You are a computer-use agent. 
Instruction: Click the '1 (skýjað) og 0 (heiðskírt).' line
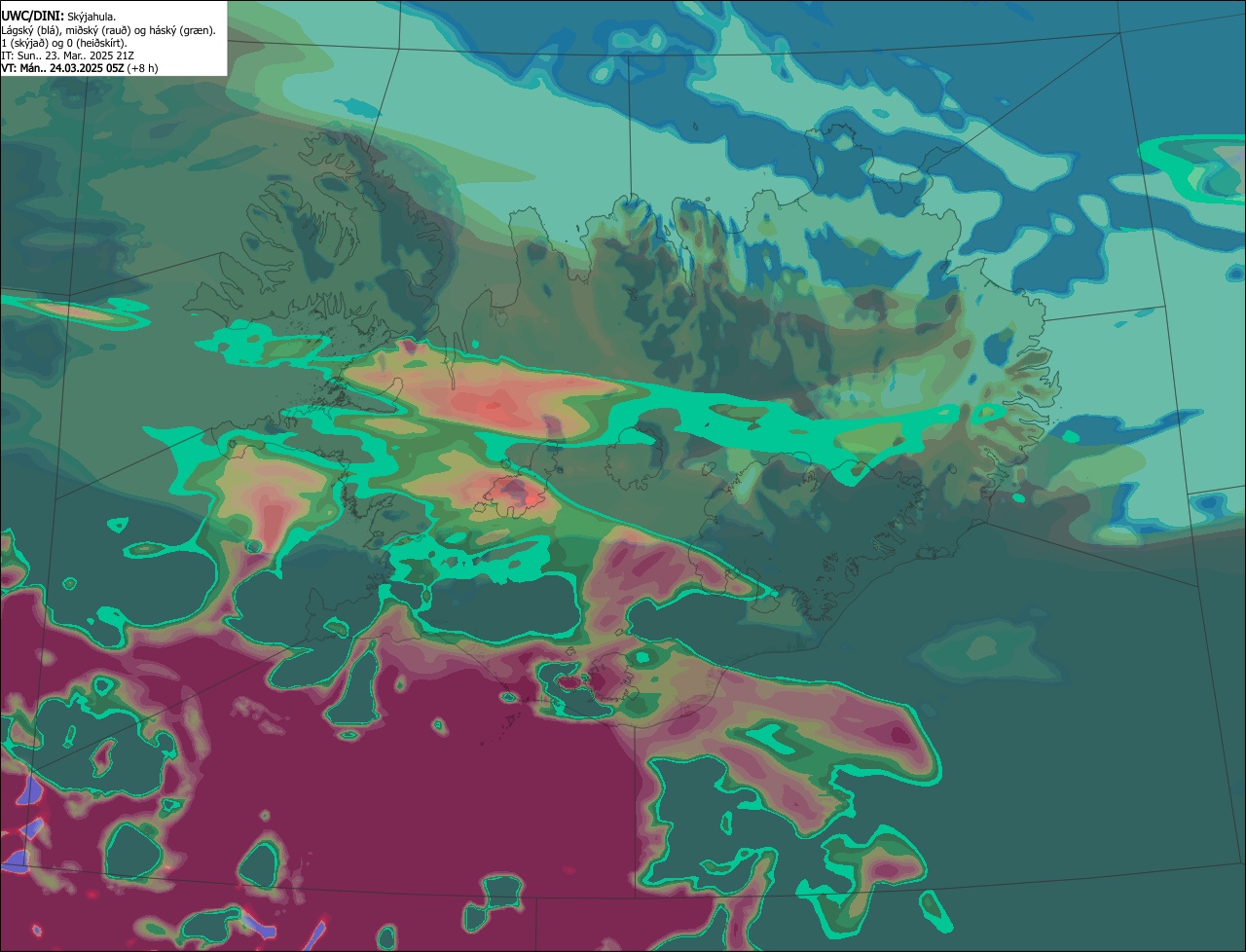63,43
